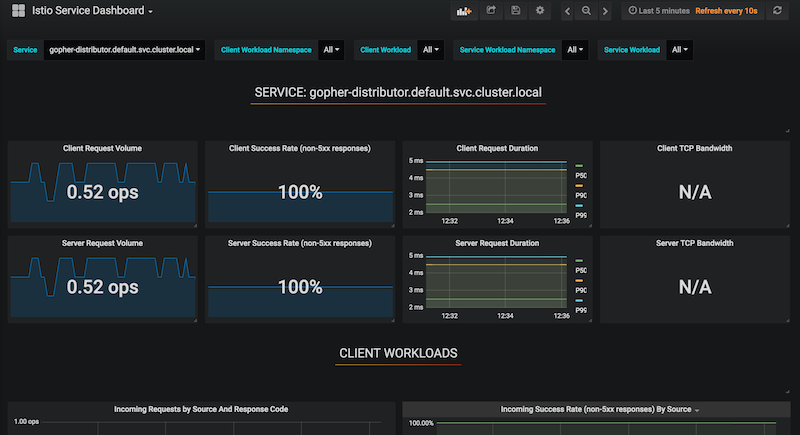The image size is (800, 435).
Task: Click resize handle of Client Request Volume panel
Action: [x=195, y=225]
